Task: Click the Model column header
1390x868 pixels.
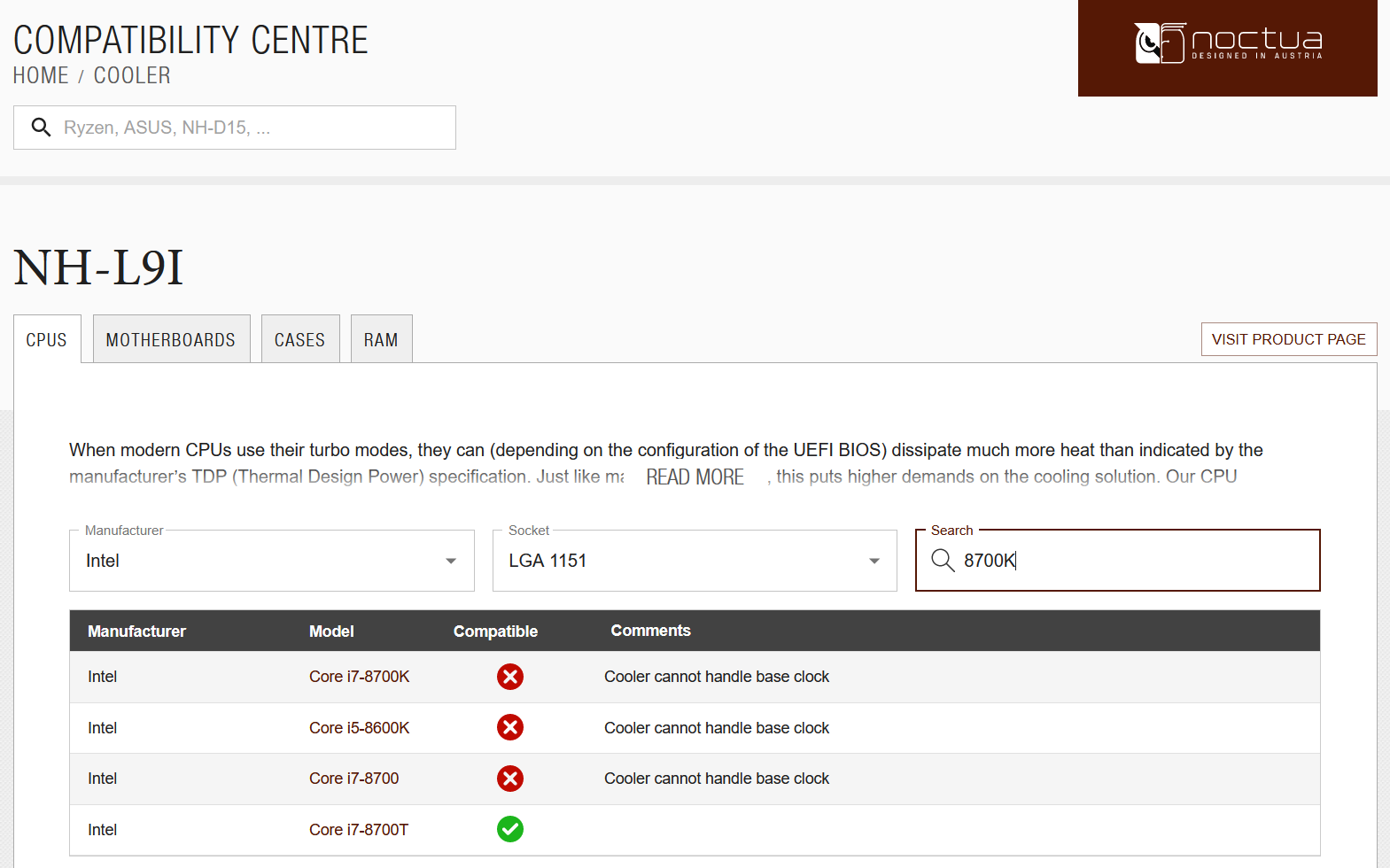Action: 331,632
